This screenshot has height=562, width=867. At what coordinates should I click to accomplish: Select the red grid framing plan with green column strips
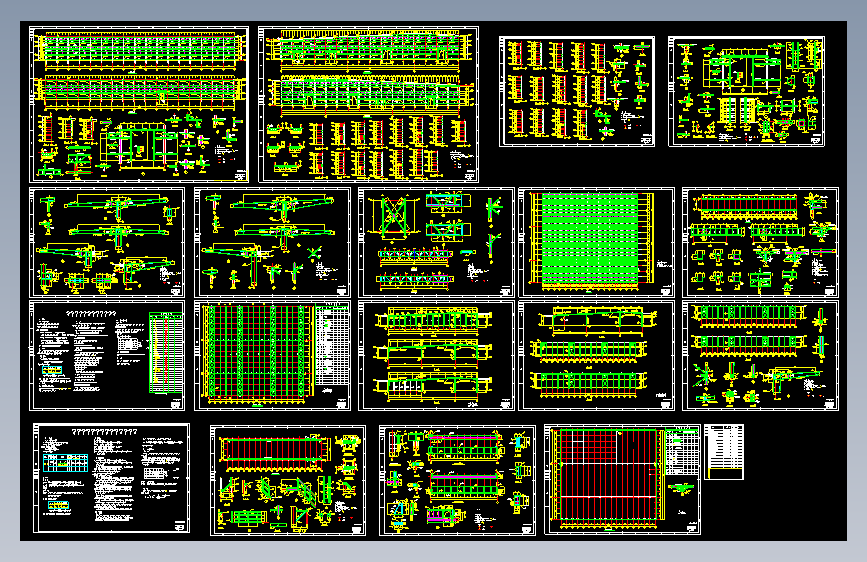pyautogui.click(x=272, y=356)
